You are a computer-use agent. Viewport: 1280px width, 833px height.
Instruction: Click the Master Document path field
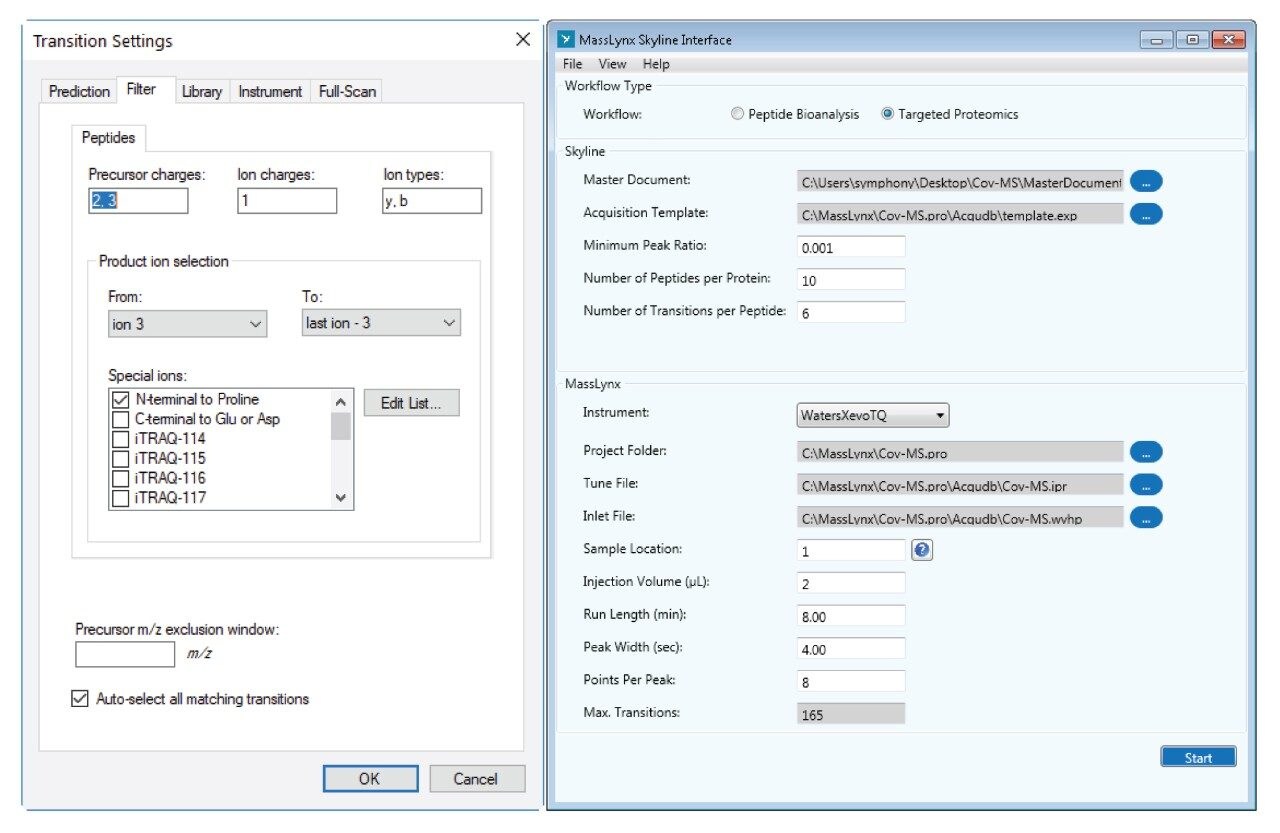pos(960,181)
